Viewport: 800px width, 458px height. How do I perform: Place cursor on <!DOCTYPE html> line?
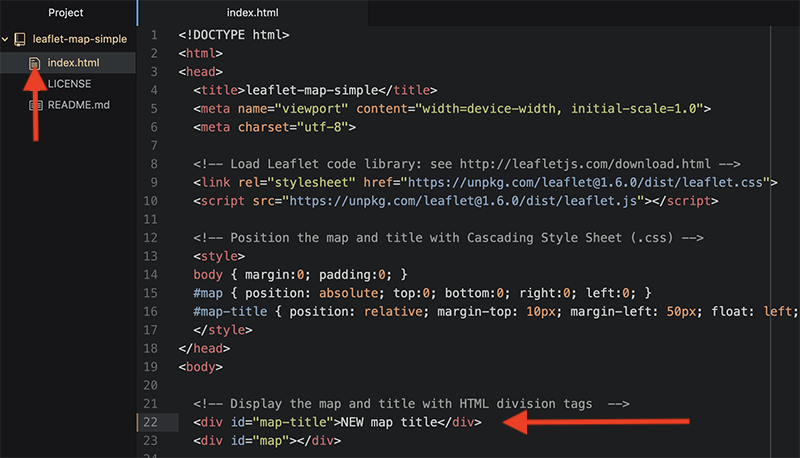click(x=234, y=35)
